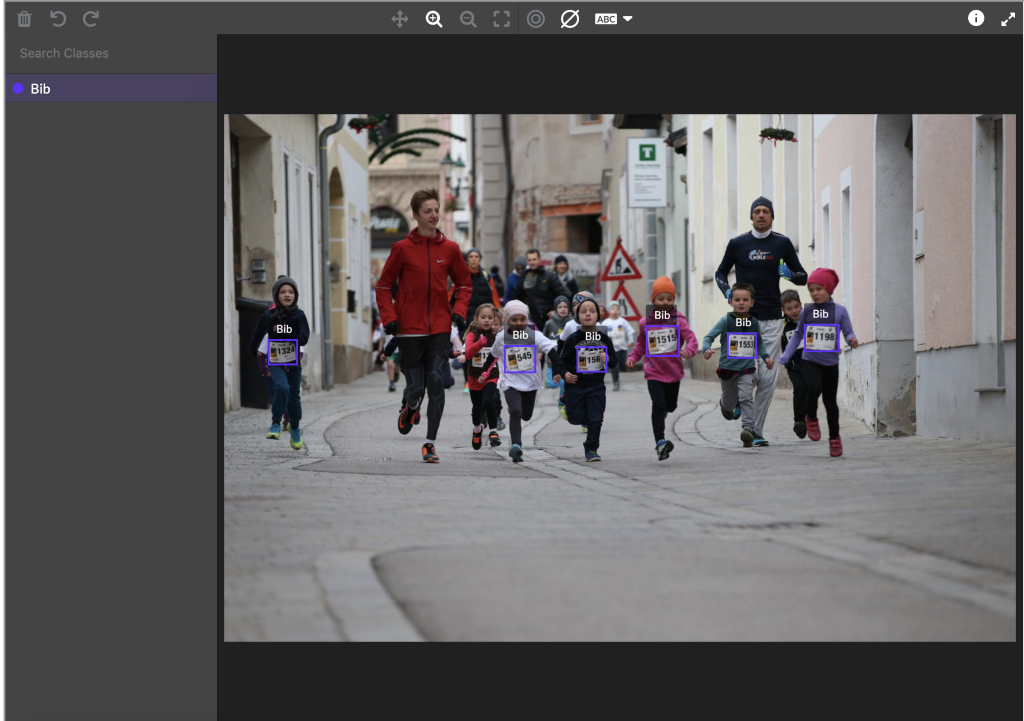Click the redo arrow icon
1024x721 pixels.
(x=91, y=19)
